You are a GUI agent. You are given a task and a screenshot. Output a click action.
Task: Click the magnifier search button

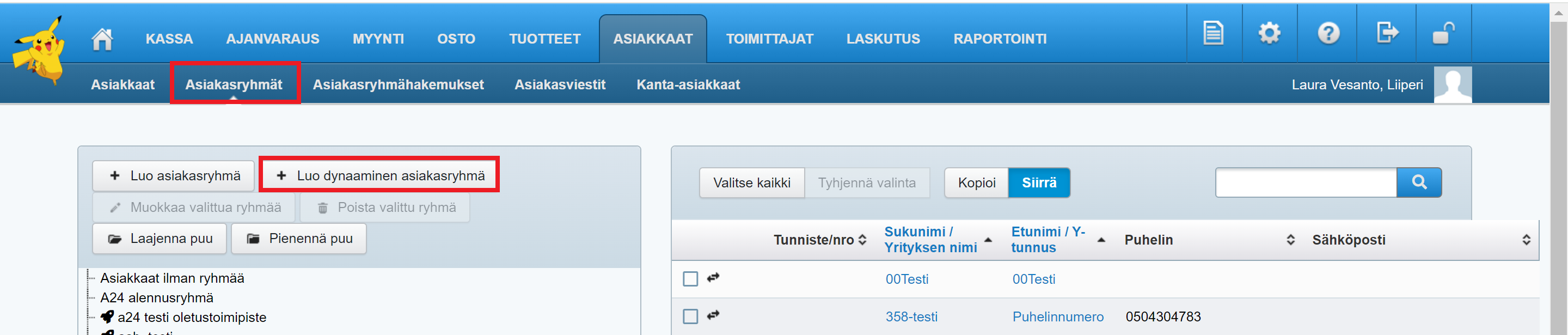[1418, 182]
